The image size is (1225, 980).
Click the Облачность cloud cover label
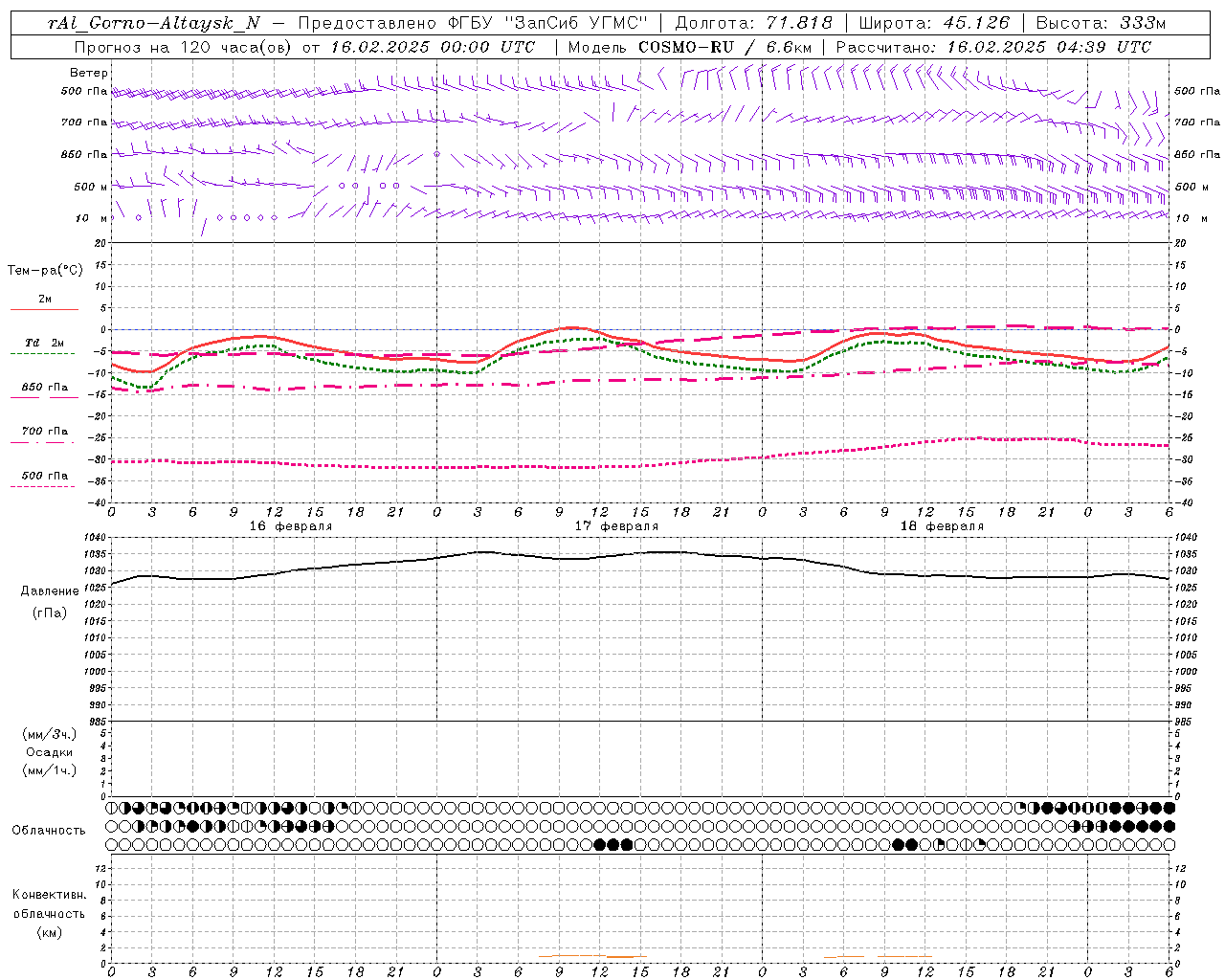coord(49,831)
